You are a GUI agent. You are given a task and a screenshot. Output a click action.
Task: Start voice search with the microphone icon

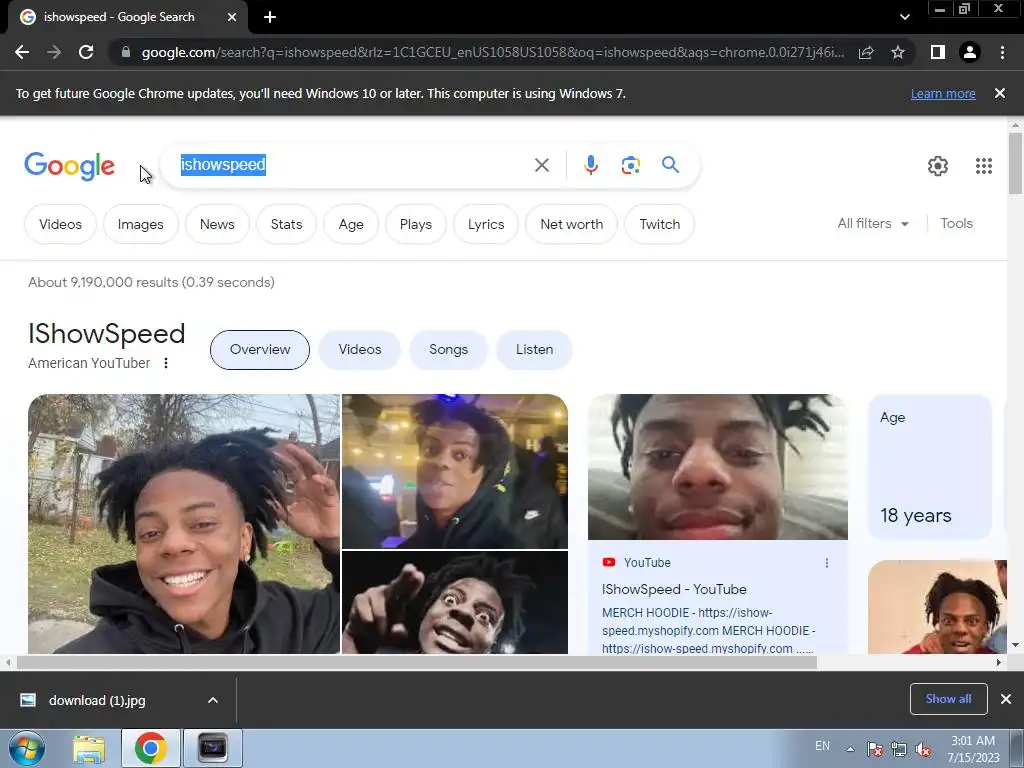point(591,165)
